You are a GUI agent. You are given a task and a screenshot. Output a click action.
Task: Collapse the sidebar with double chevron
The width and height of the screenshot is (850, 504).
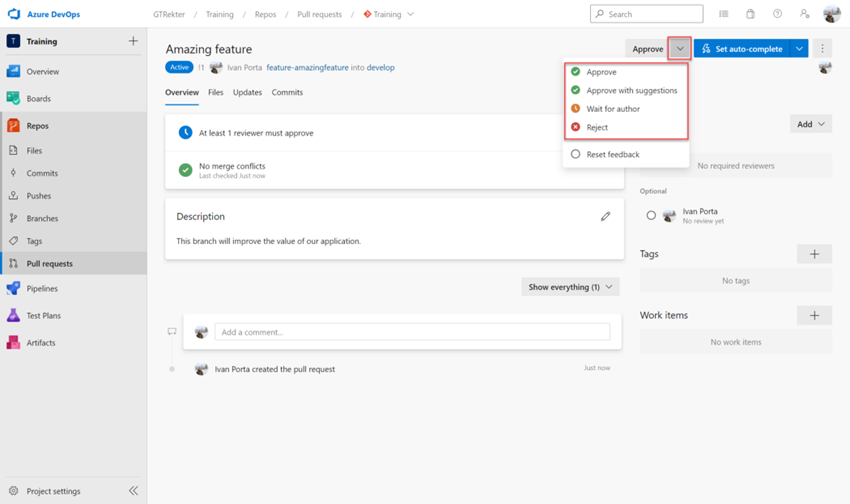(x=133, y=491)
